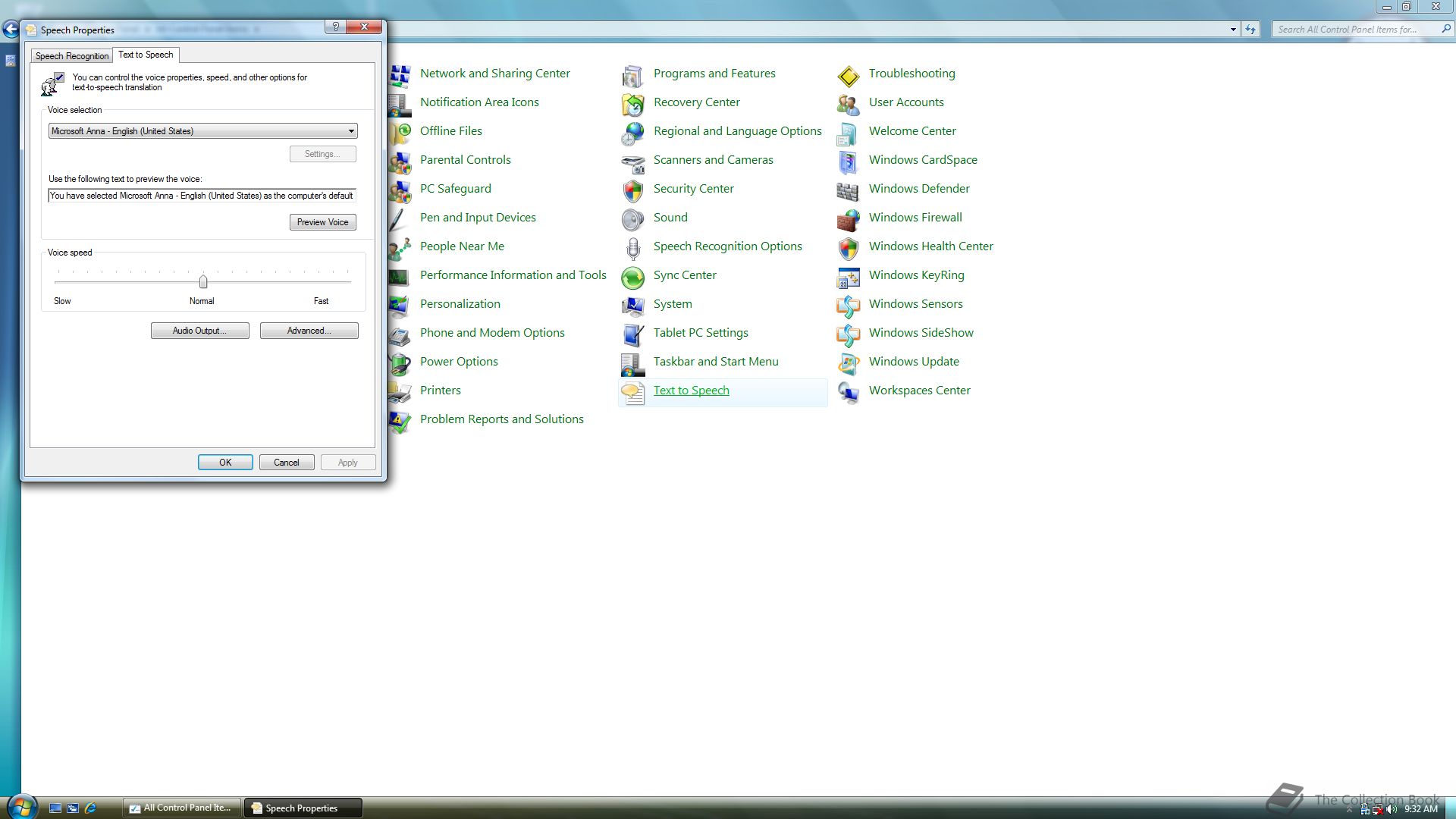Expand the address bar dropdown arrow
Viewport: 1456px width, 819px height.
coord(1233,29)
